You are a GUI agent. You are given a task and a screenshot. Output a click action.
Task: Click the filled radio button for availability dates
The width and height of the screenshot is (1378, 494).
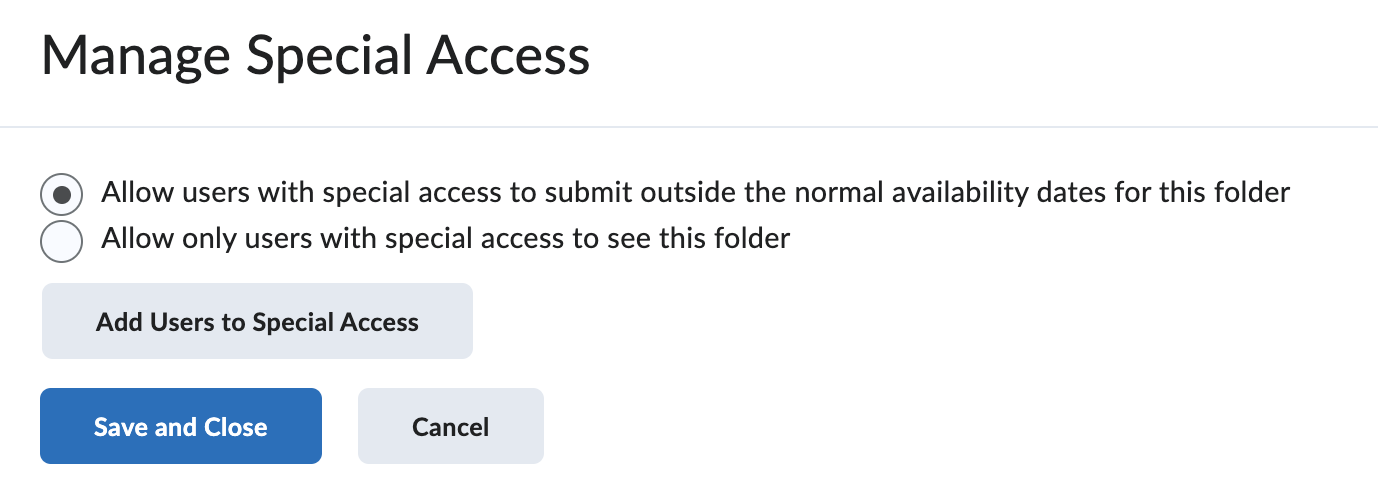coord(62,194)
